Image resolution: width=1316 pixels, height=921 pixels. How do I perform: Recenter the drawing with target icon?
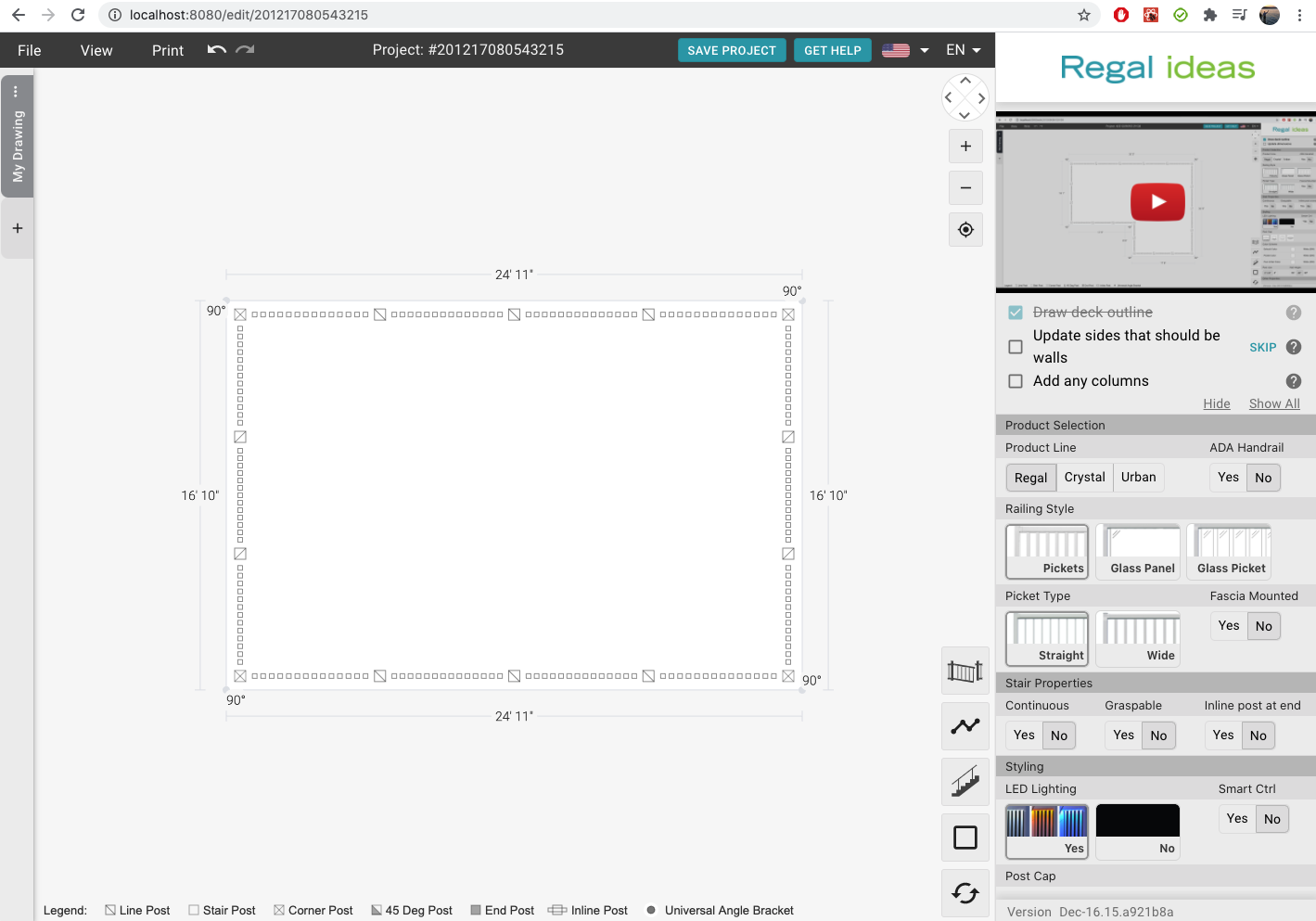point(965,230)
